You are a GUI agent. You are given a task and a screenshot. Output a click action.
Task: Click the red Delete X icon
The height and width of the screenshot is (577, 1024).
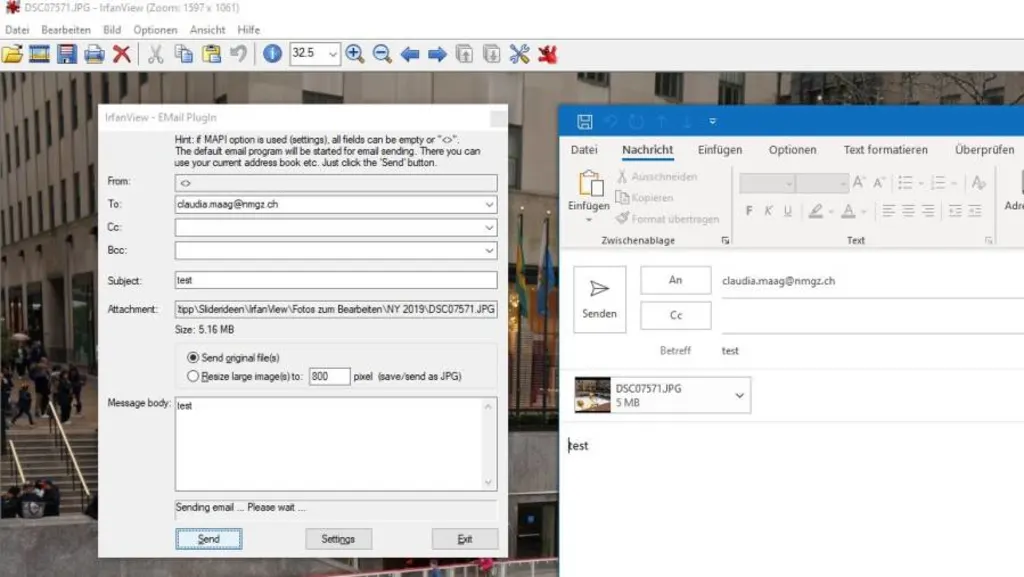[x=121, y=54]
